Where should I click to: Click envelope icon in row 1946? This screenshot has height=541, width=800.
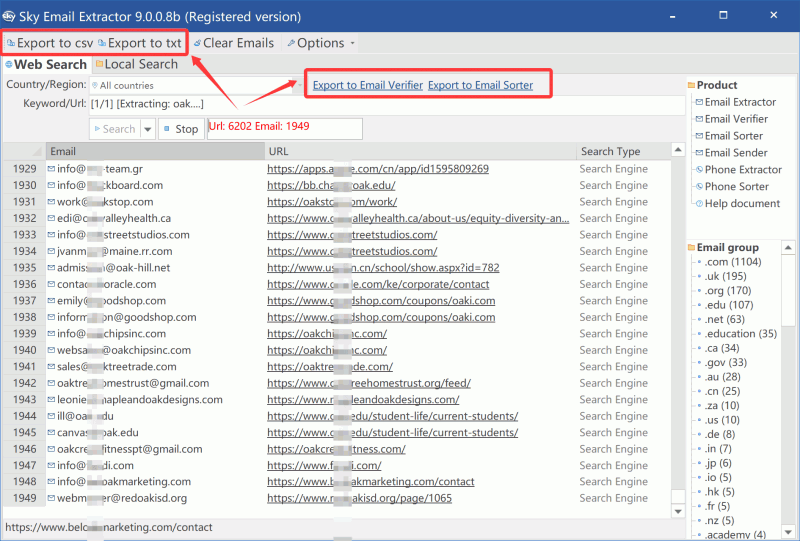(51, 449)
